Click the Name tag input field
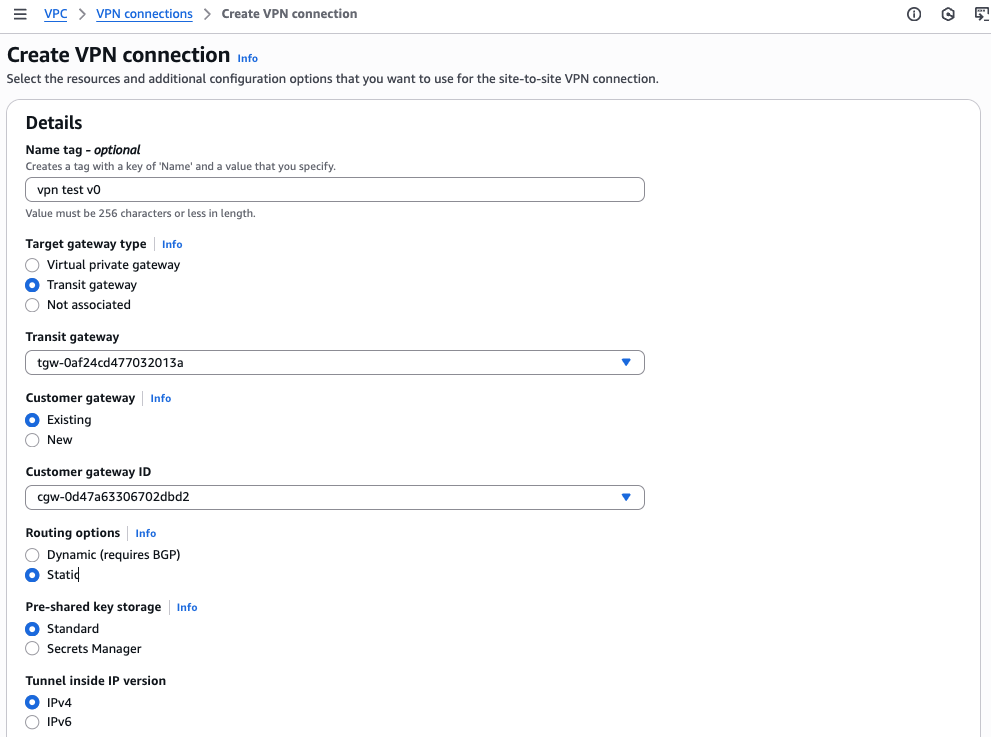 [x=334, y=190]
